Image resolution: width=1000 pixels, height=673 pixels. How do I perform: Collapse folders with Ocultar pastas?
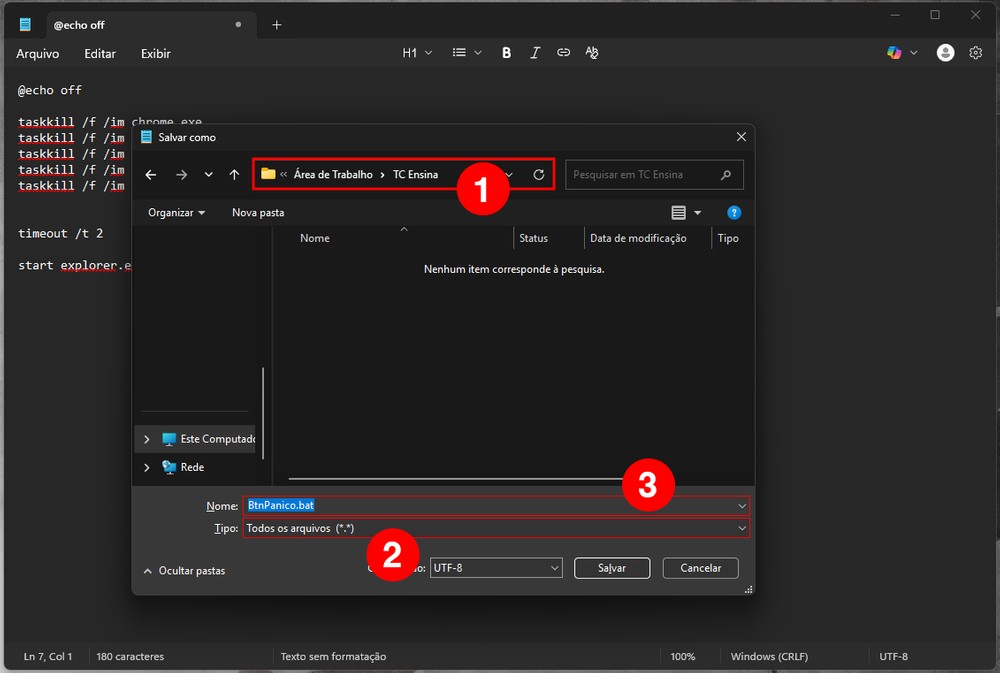click(185, 571)
